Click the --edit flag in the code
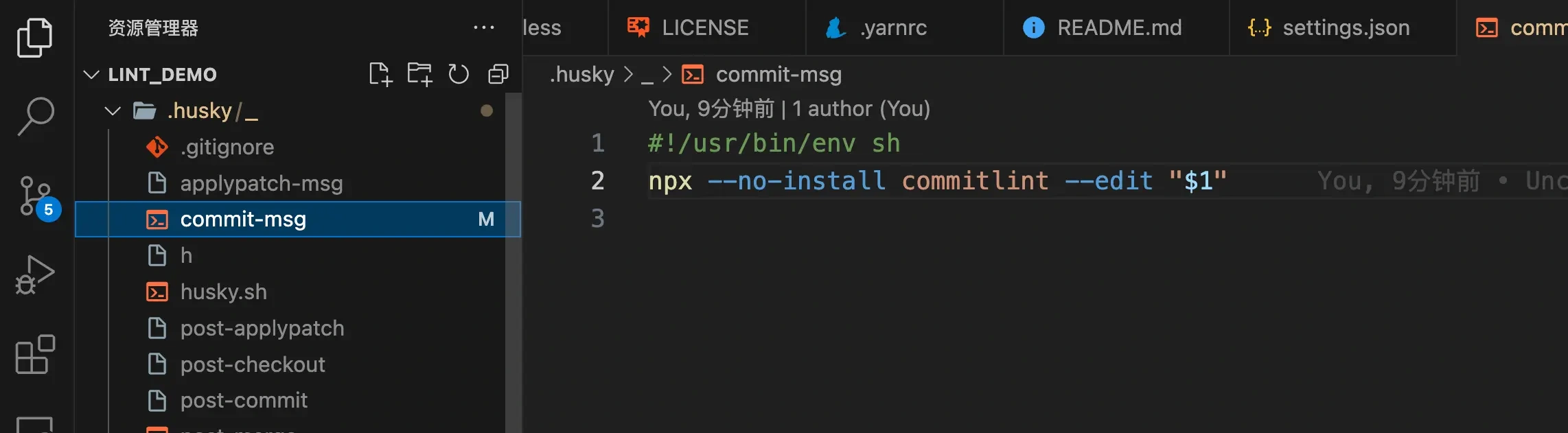 1109,180
